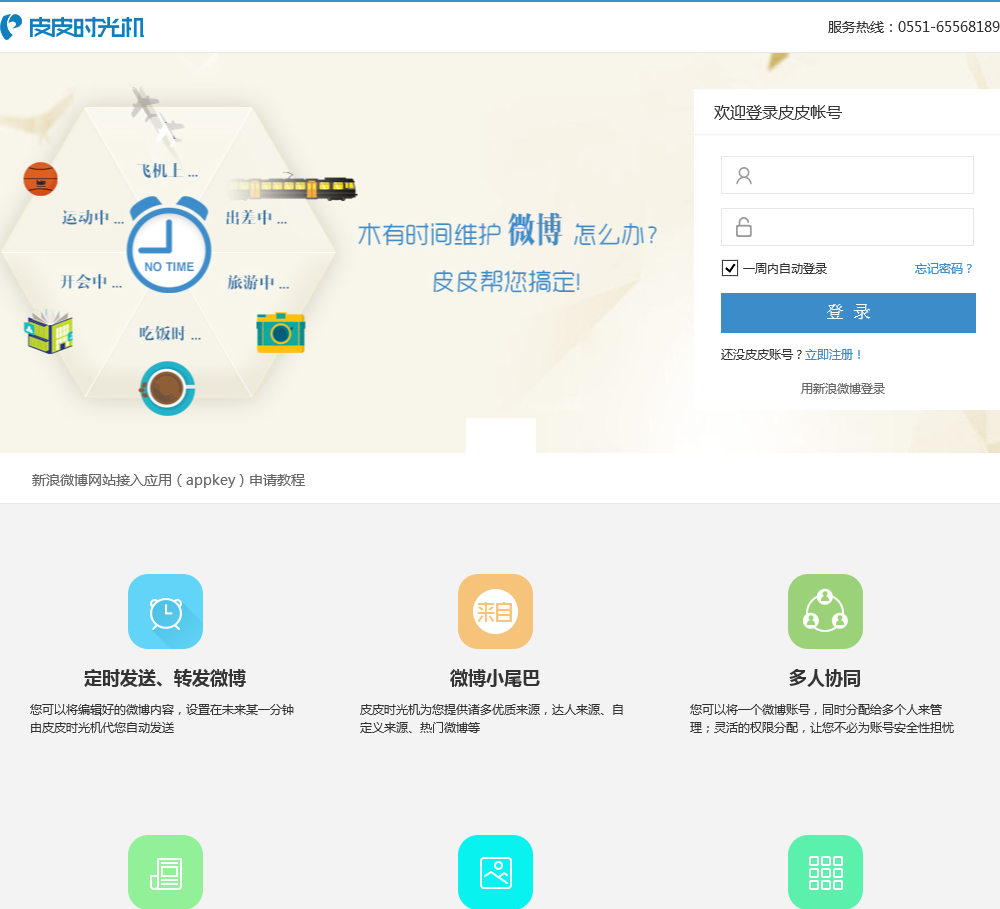Click the book building icon near 开会中
This screenshot has width=1000, height=909.
coord(49,332)
